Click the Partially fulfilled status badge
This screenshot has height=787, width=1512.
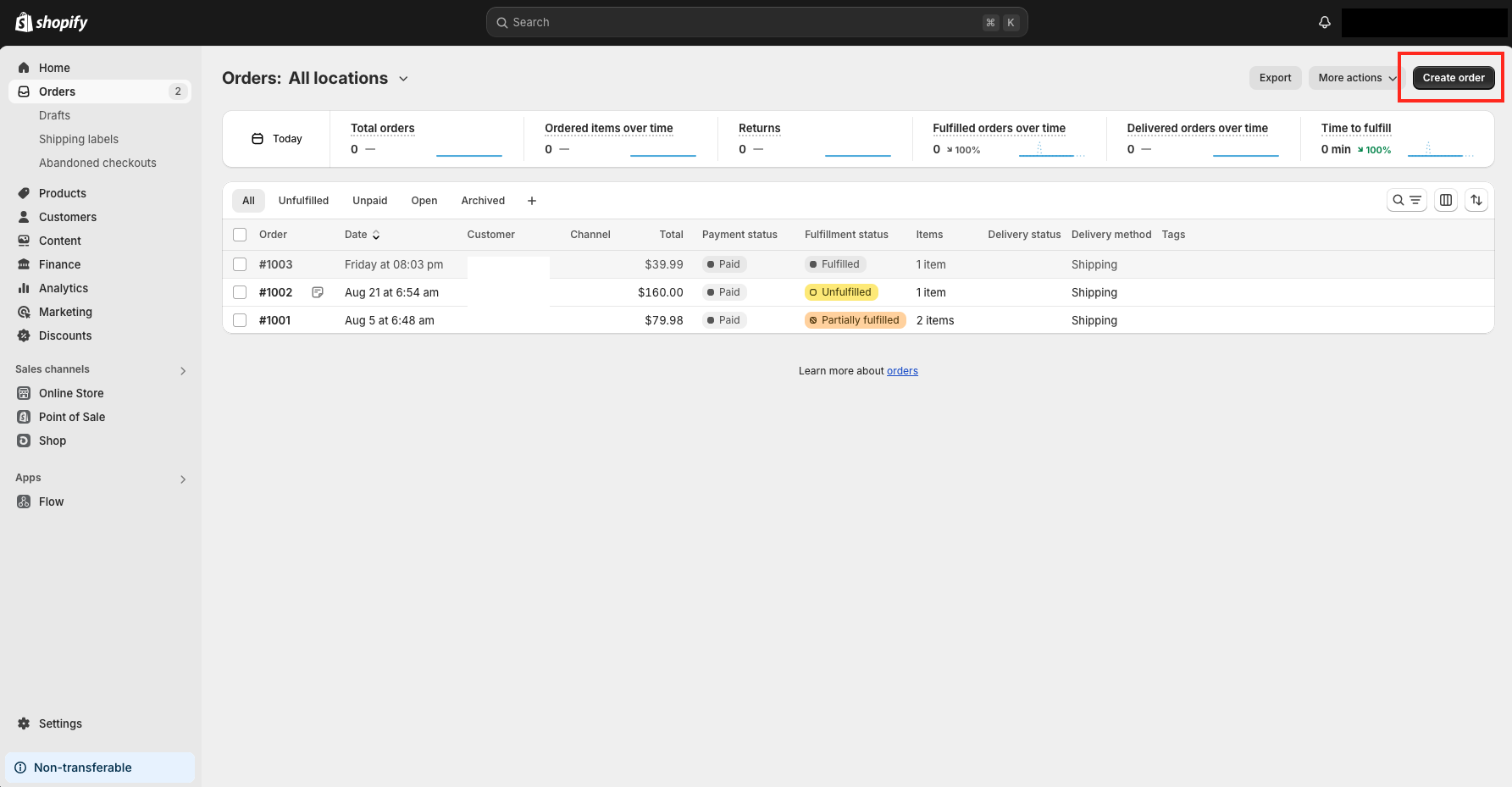coord(855,320)
